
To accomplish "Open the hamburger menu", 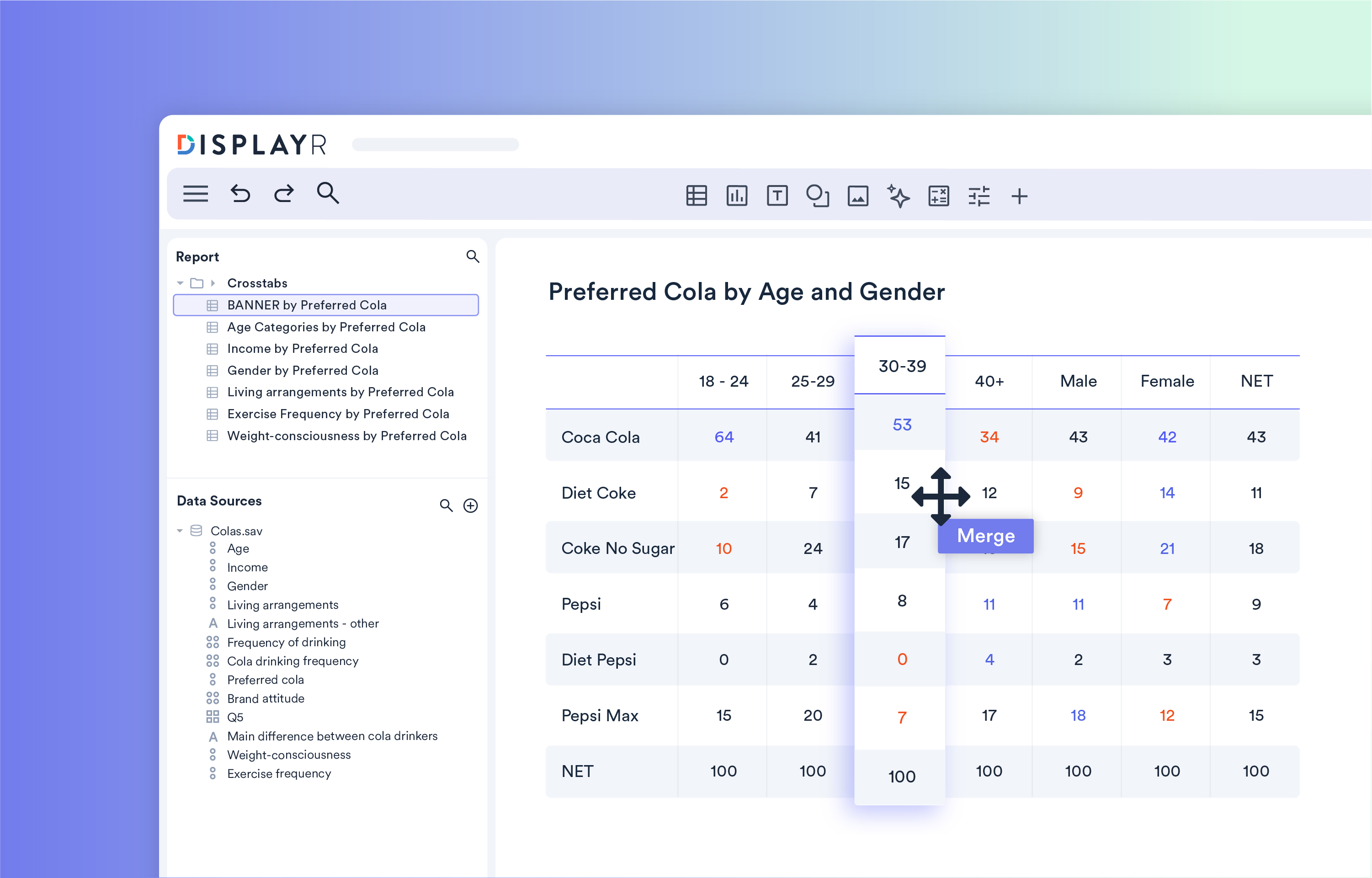I will [x=196, y=194].
